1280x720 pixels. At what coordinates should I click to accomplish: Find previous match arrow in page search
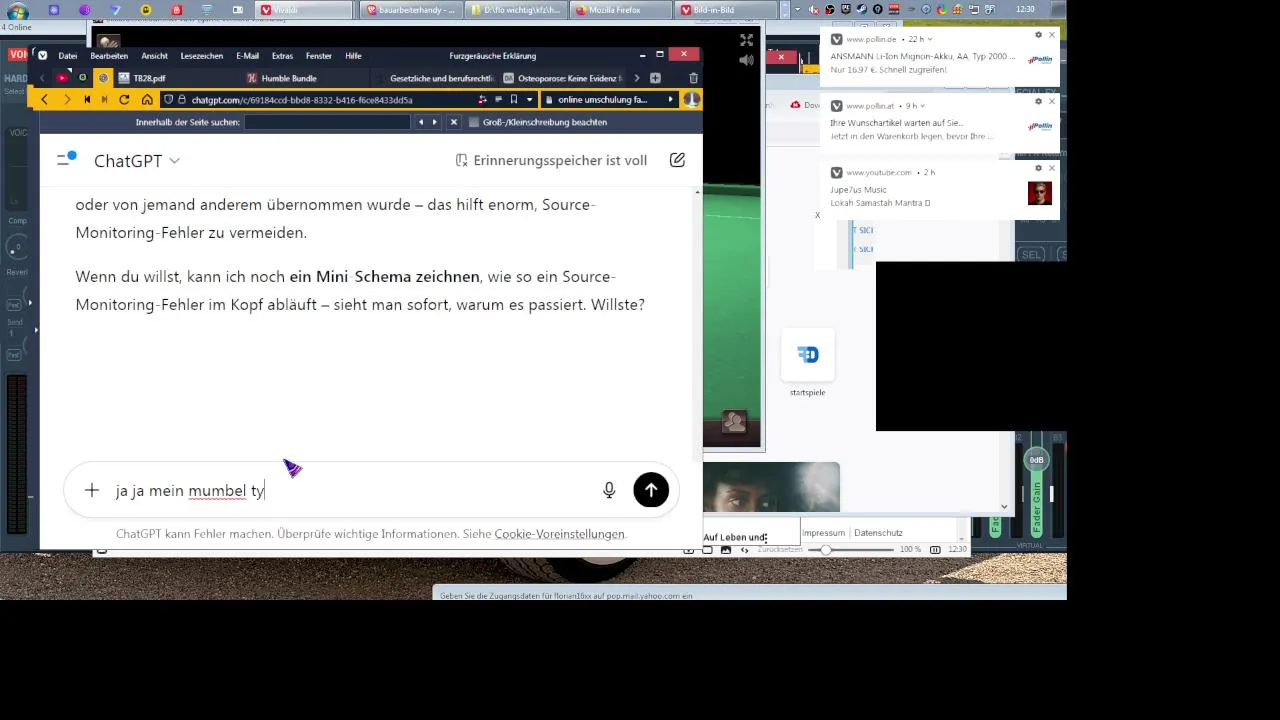coord(420,122)
